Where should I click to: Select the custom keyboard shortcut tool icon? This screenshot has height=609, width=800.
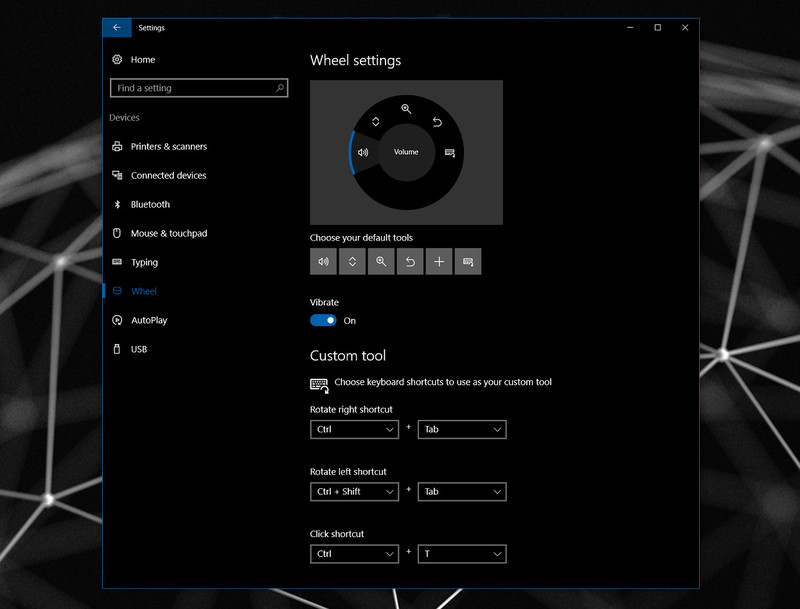(x=467, y=261)
